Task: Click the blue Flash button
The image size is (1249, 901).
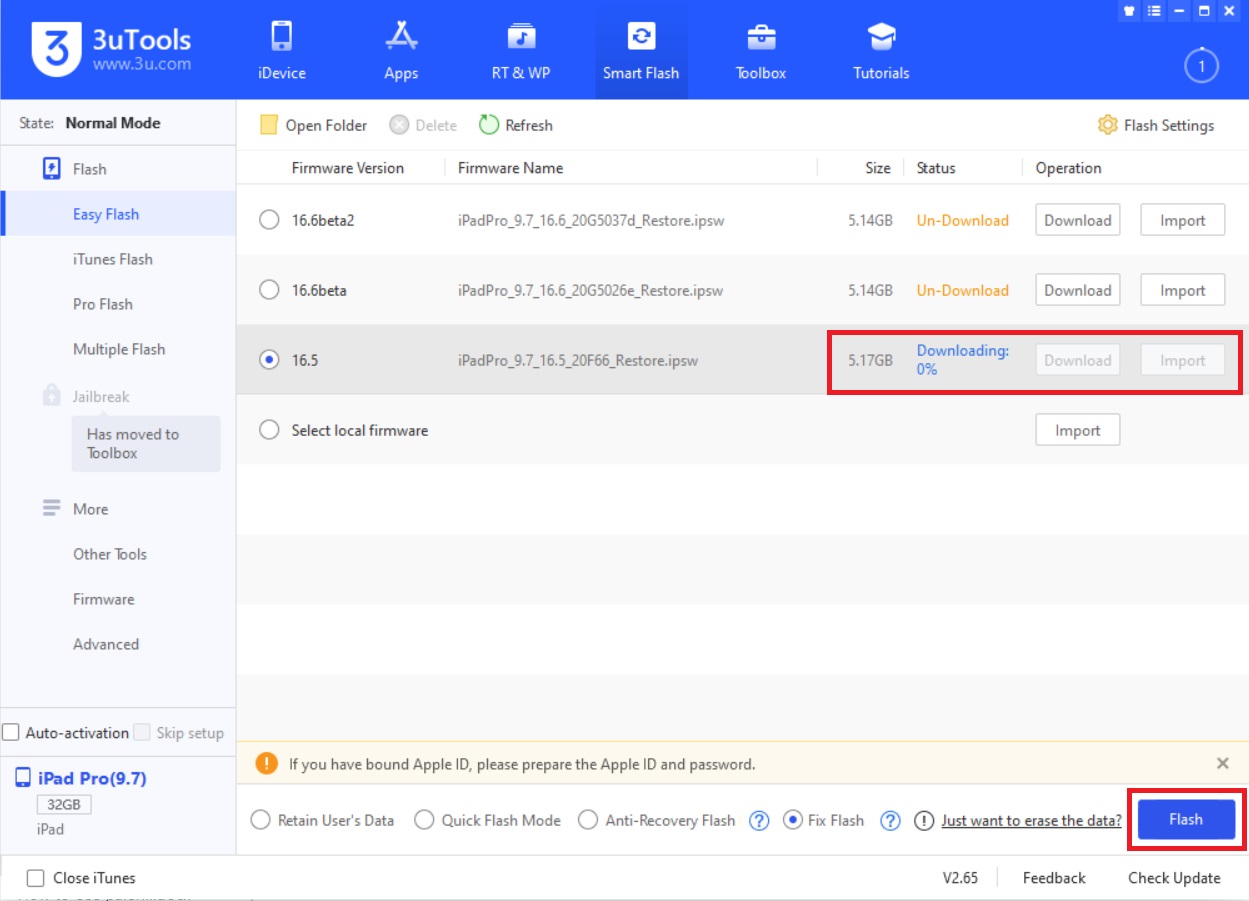Action: point(1186,819)
